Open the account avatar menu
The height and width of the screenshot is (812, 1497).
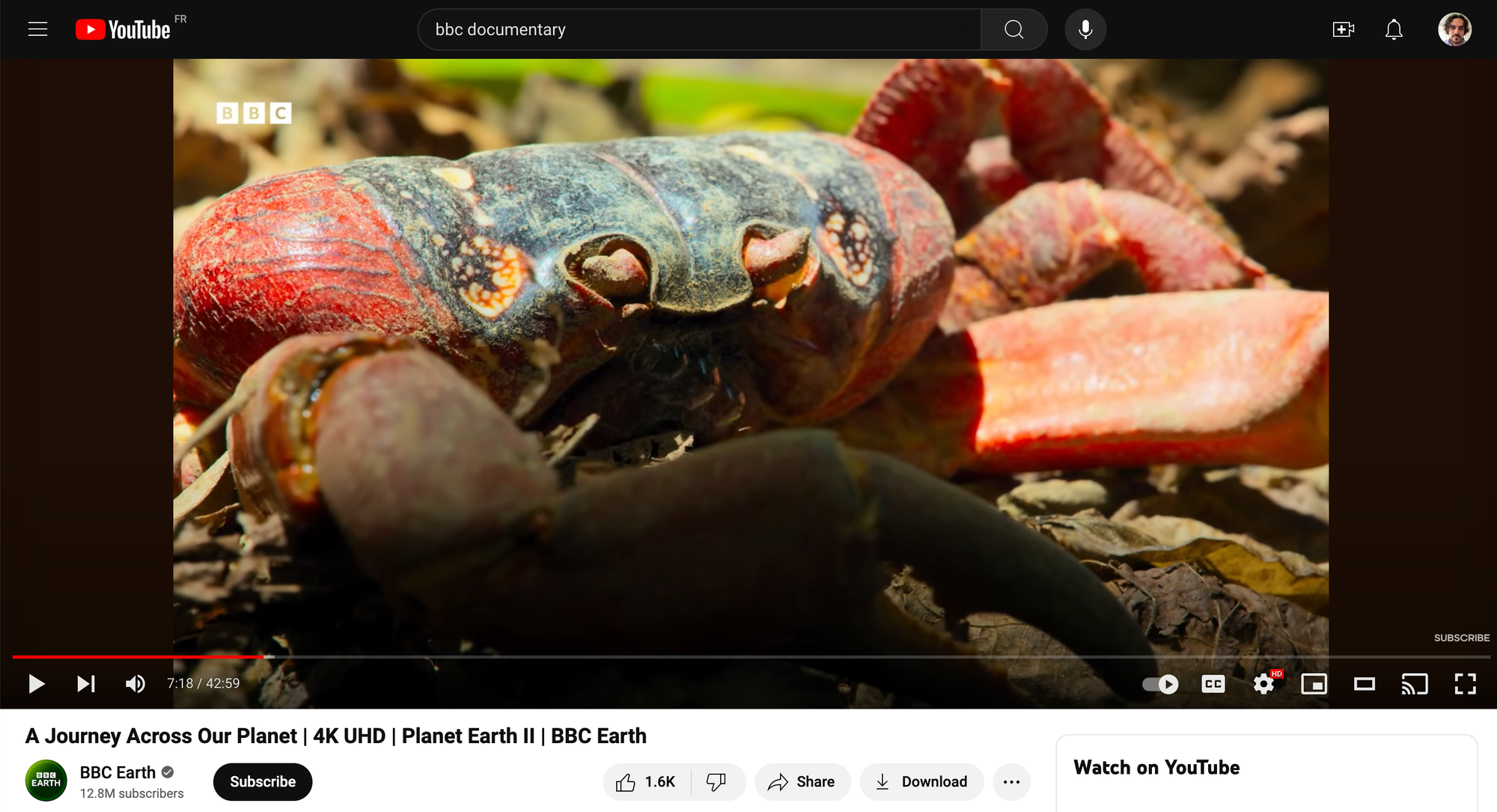tap(1454, 29)
